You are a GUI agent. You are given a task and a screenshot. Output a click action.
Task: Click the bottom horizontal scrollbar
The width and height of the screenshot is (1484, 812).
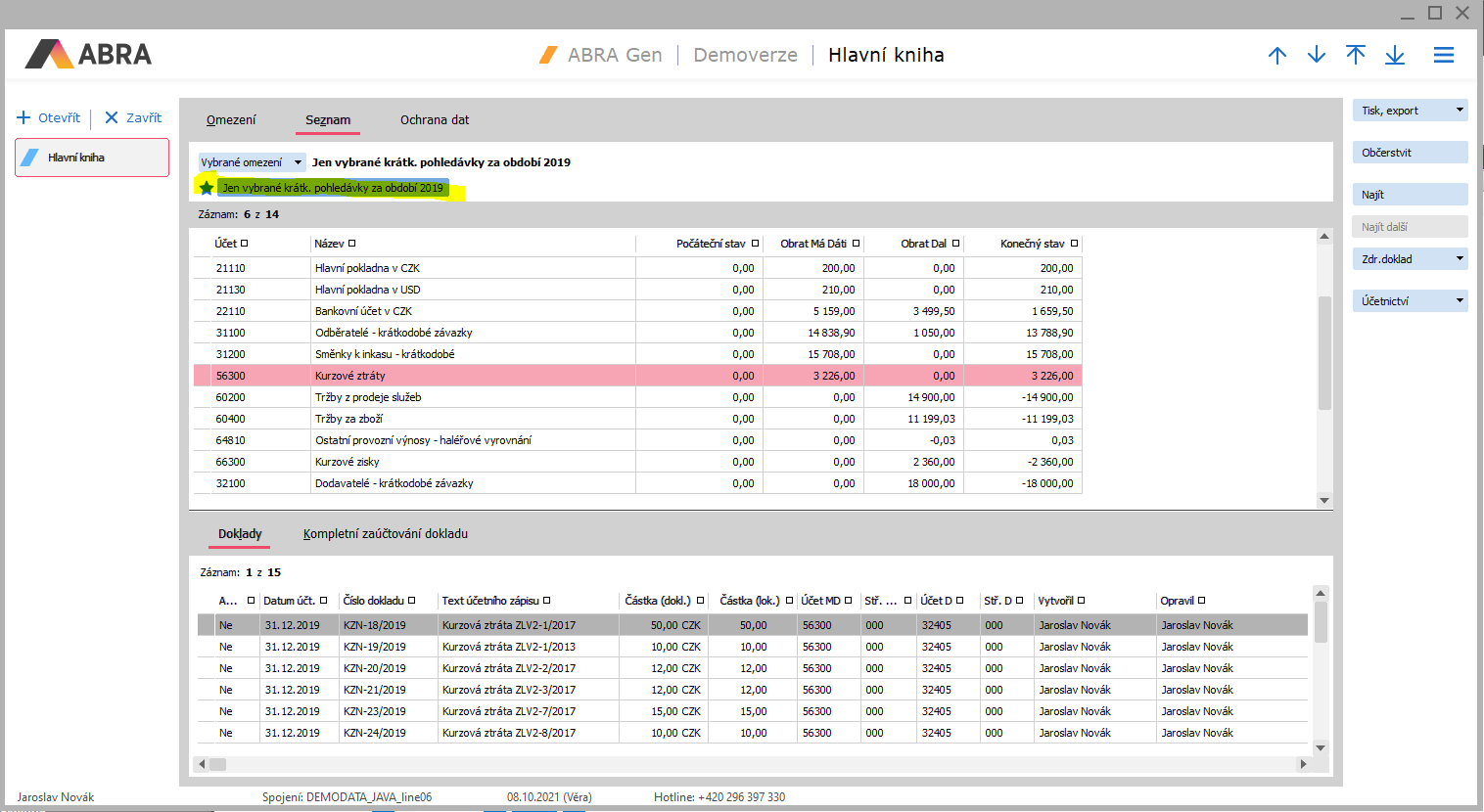point(752,764)
